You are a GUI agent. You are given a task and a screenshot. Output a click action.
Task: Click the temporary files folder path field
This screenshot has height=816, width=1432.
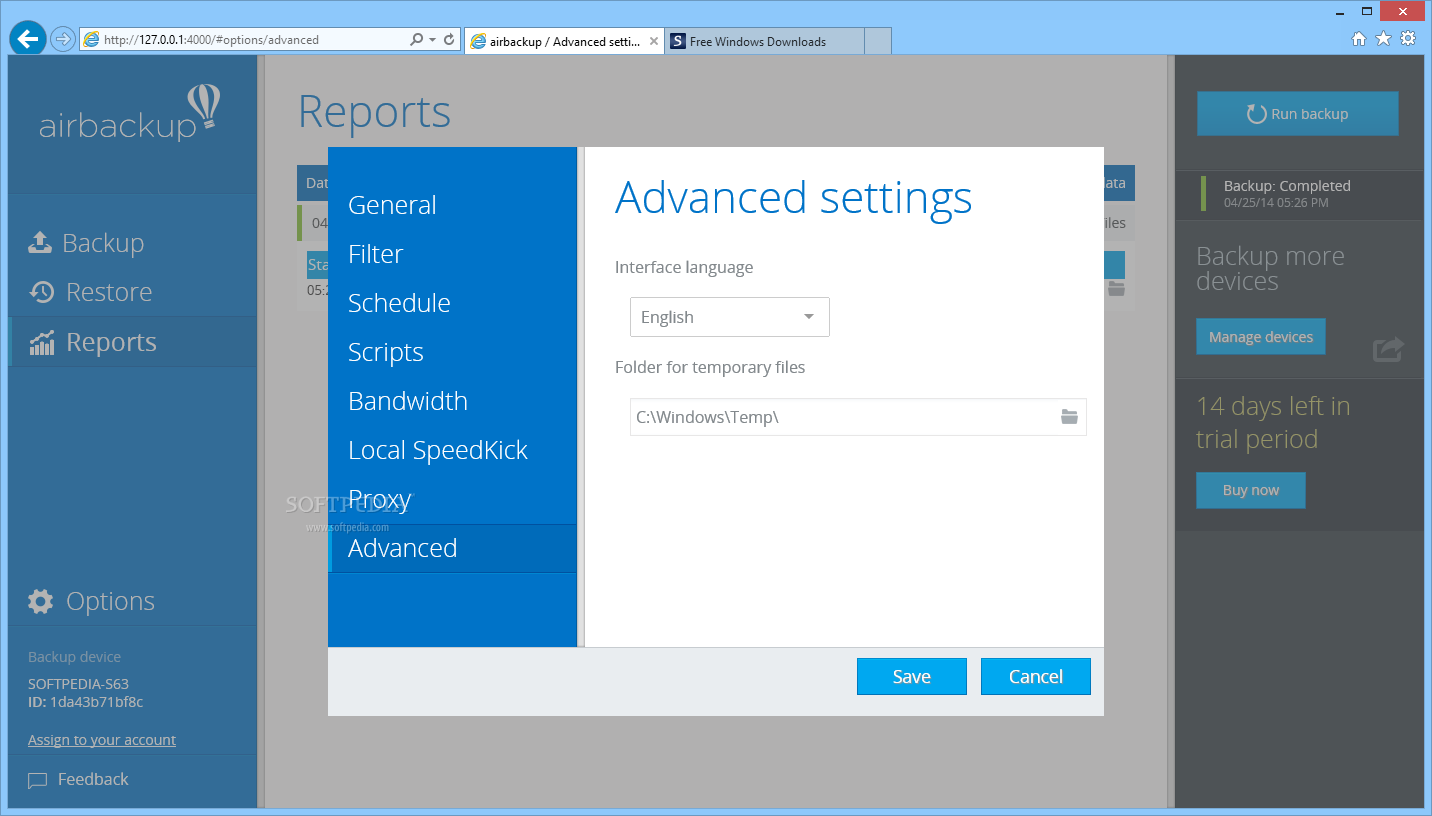tap(858, 417)
